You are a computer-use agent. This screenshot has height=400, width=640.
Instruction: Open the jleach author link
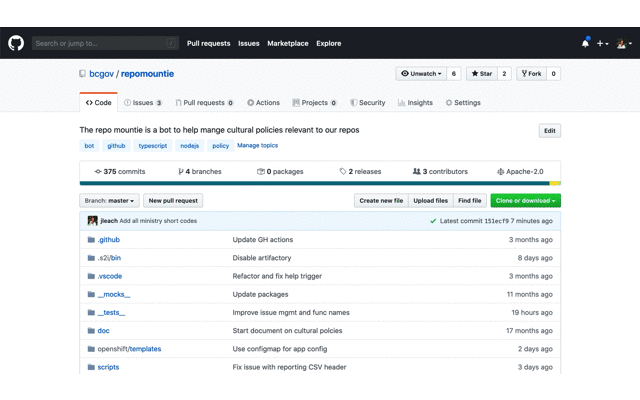[109, 221]
